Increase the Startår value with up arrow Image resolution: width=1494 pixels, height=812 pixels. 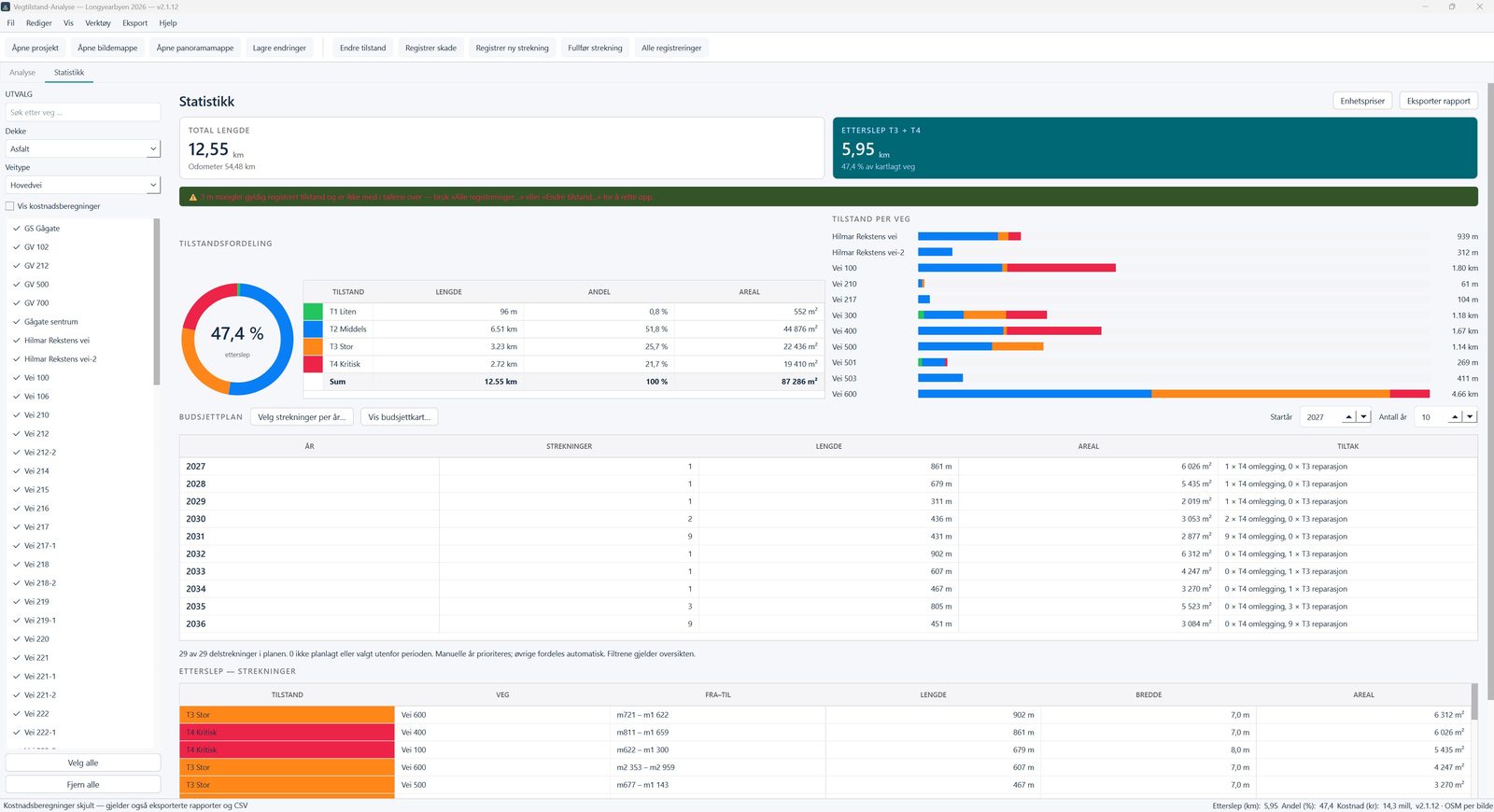1348,417
